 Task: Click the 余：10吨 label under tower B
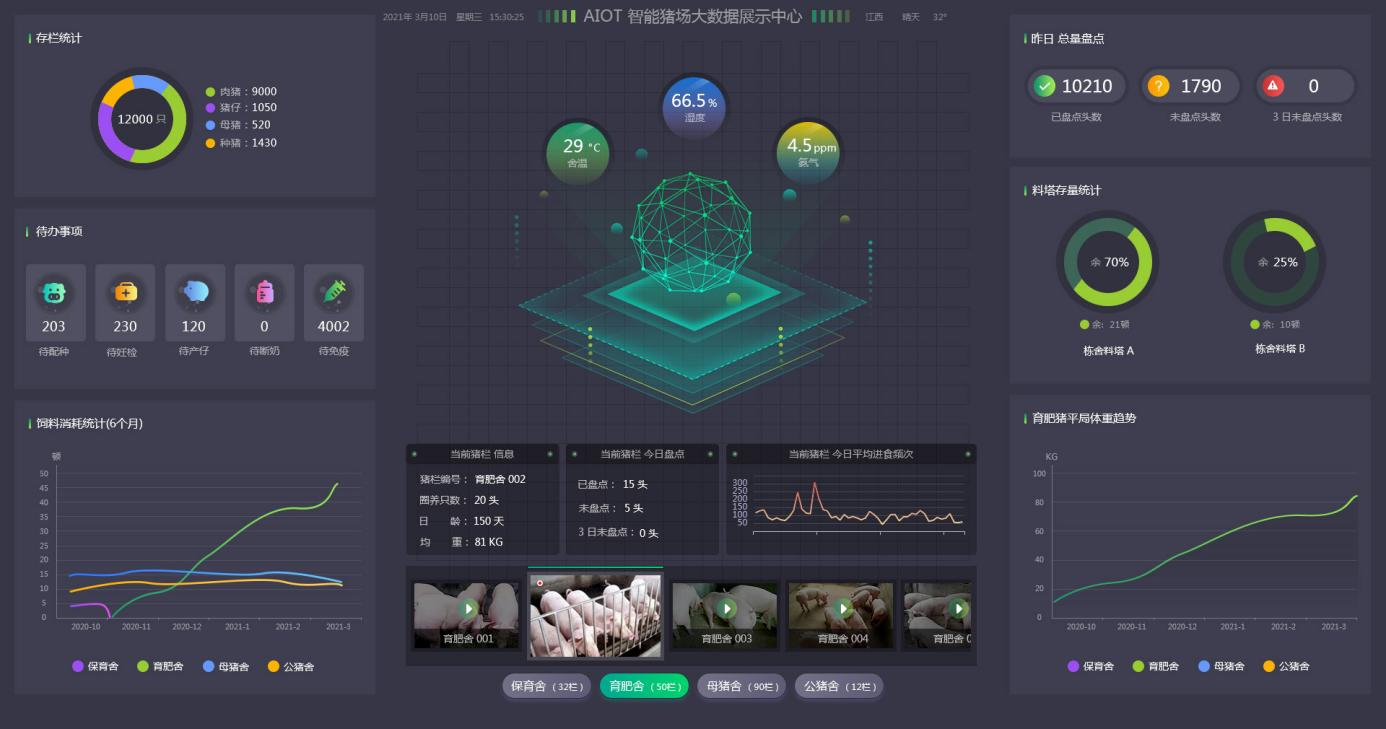coord(1275,324)
